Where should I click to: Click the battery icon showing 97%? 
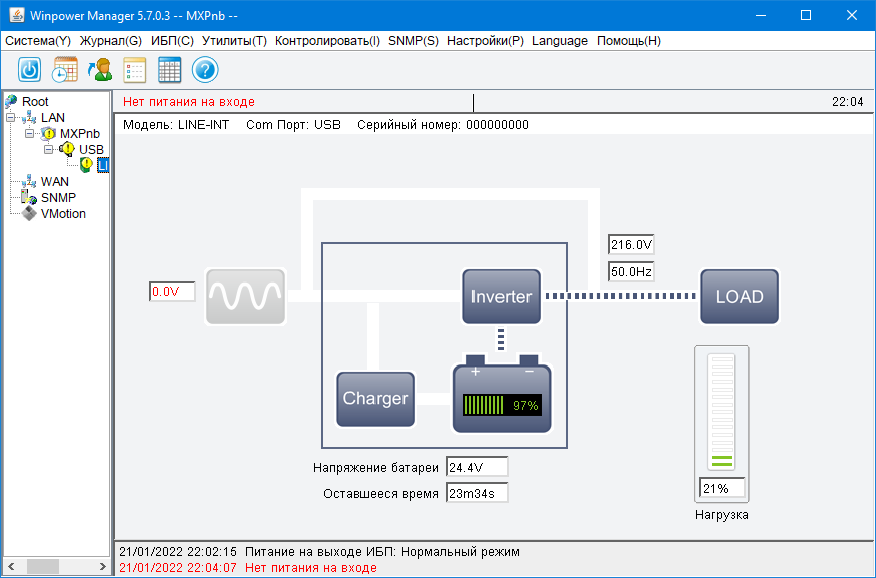pyautogui.click(x=502, y=394)
